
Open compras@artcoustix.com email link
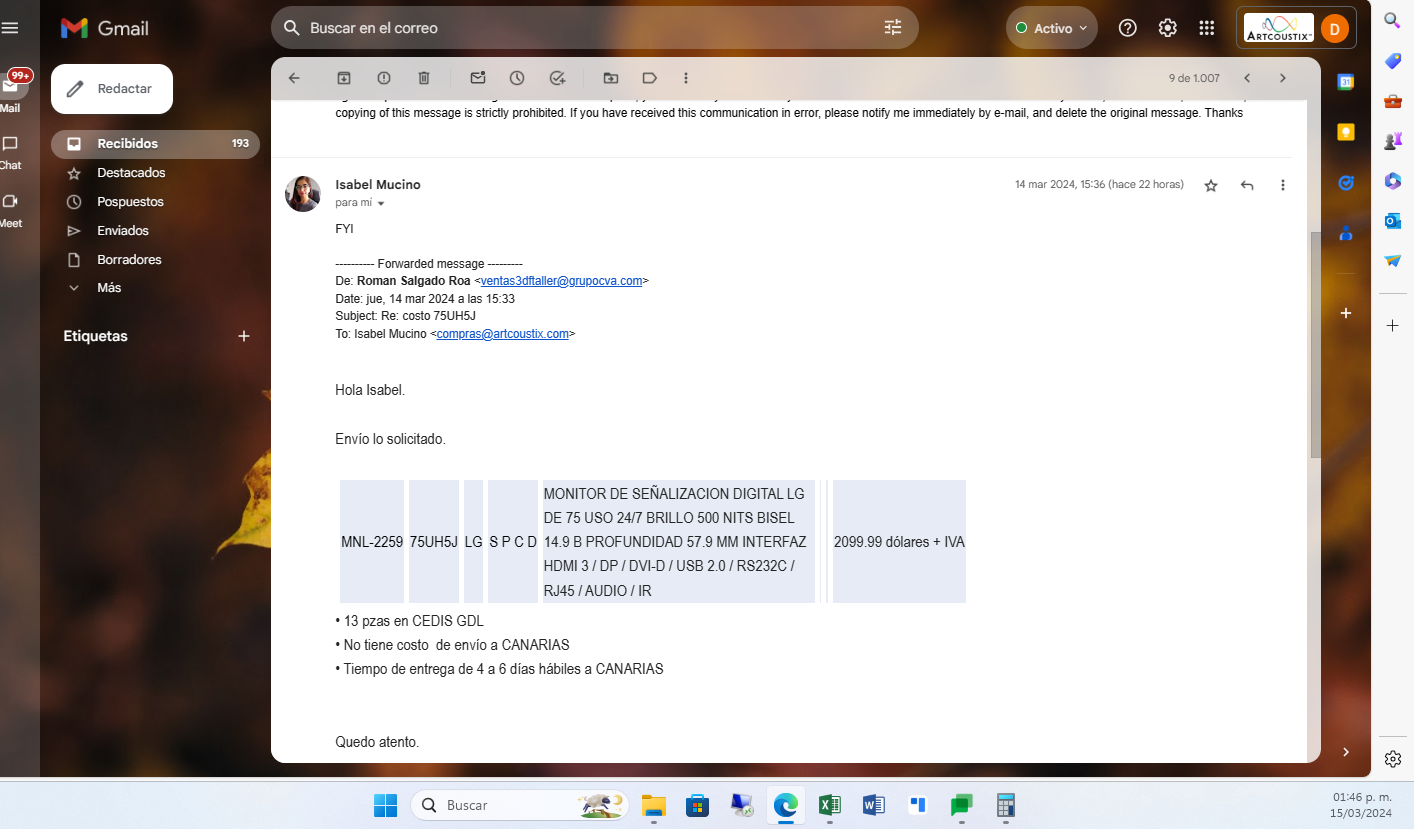coord(502,334)
